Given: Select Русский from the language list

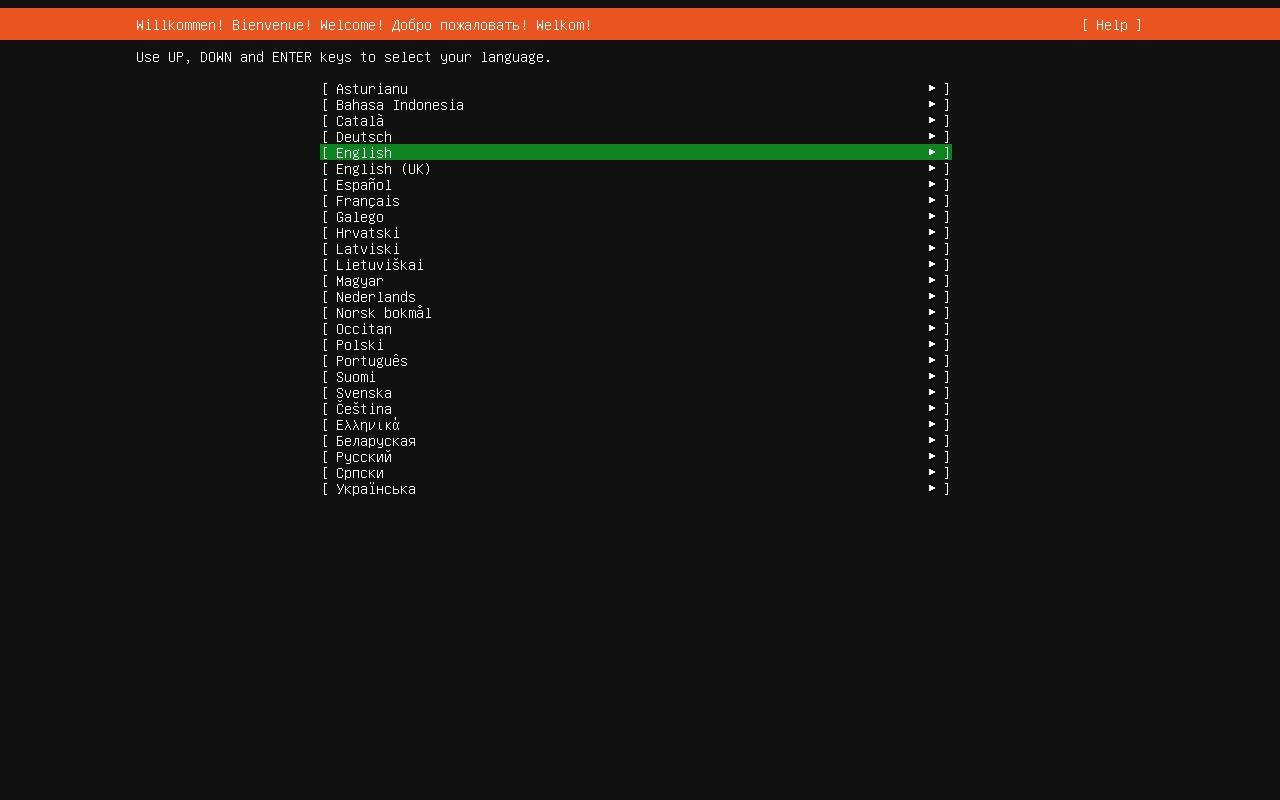Looking at the screenshot, I should click(x=362, y=456).
